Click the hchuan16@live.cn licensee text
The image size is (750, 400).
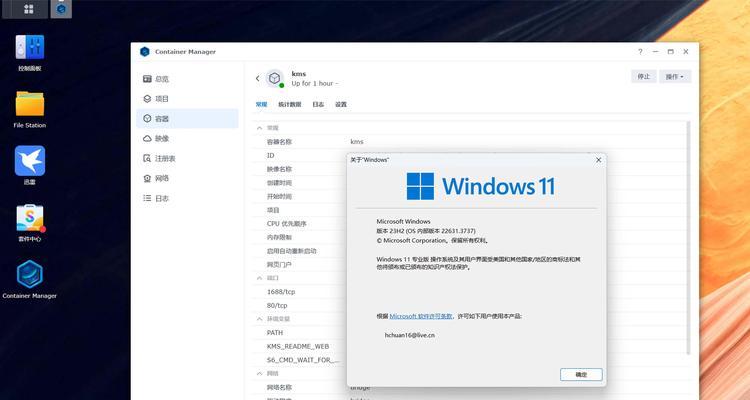(409, 335)
